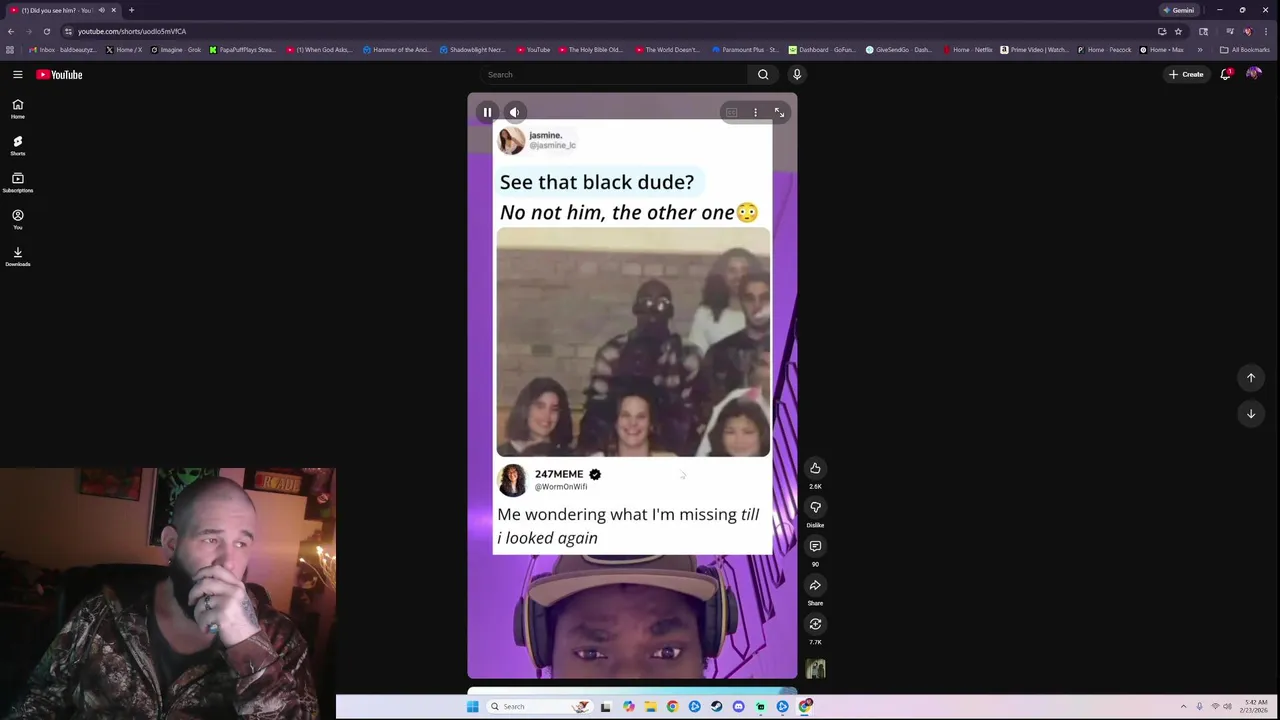1280x720 pixels.
Task: Reload the page
Action: tap(46, 31)
